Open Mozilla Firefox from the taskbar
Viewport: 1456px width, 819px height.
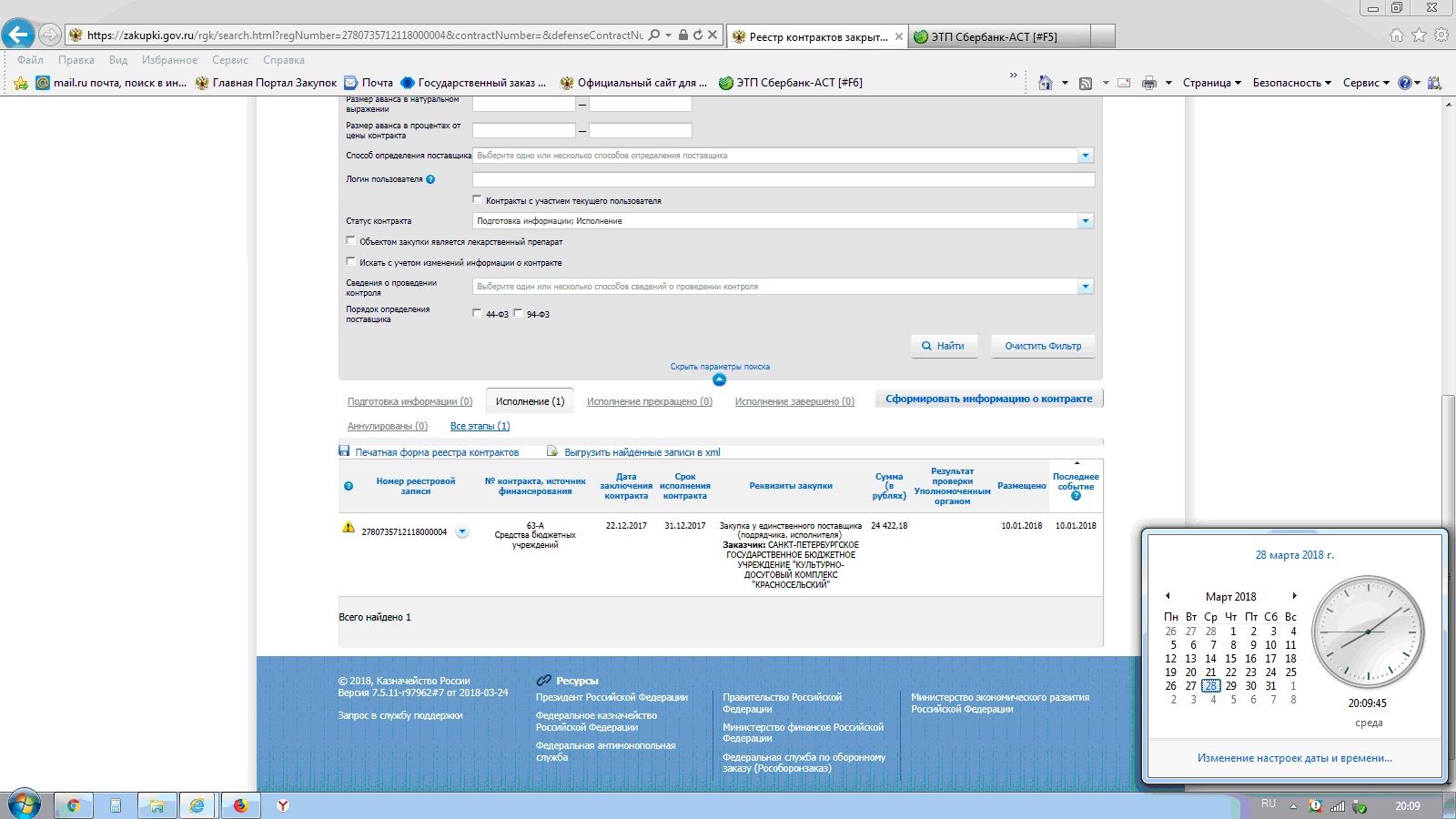point(240,805)
